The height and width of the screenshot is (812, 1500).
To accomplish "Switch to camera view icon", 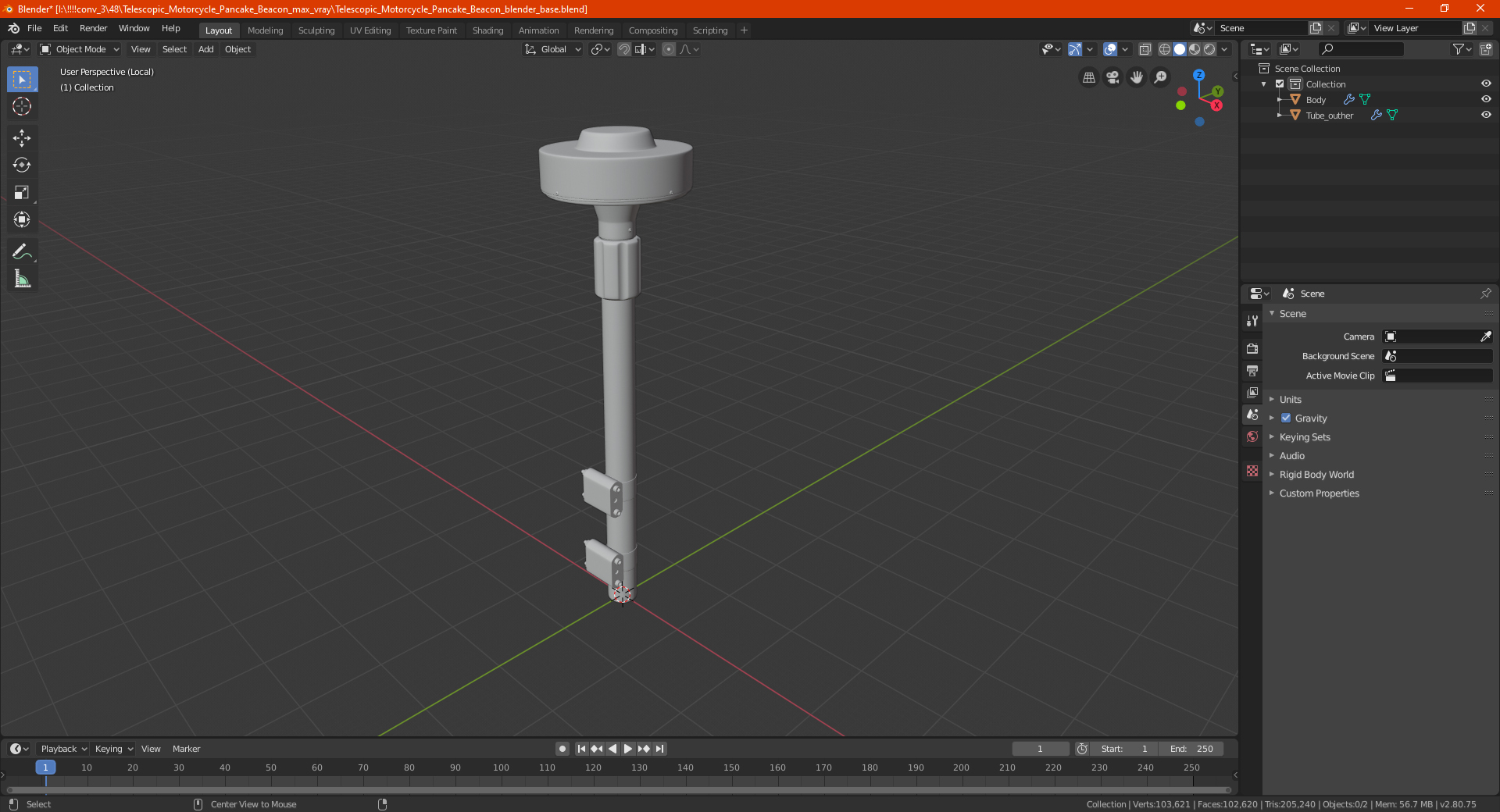I will tap(1112, 77).
